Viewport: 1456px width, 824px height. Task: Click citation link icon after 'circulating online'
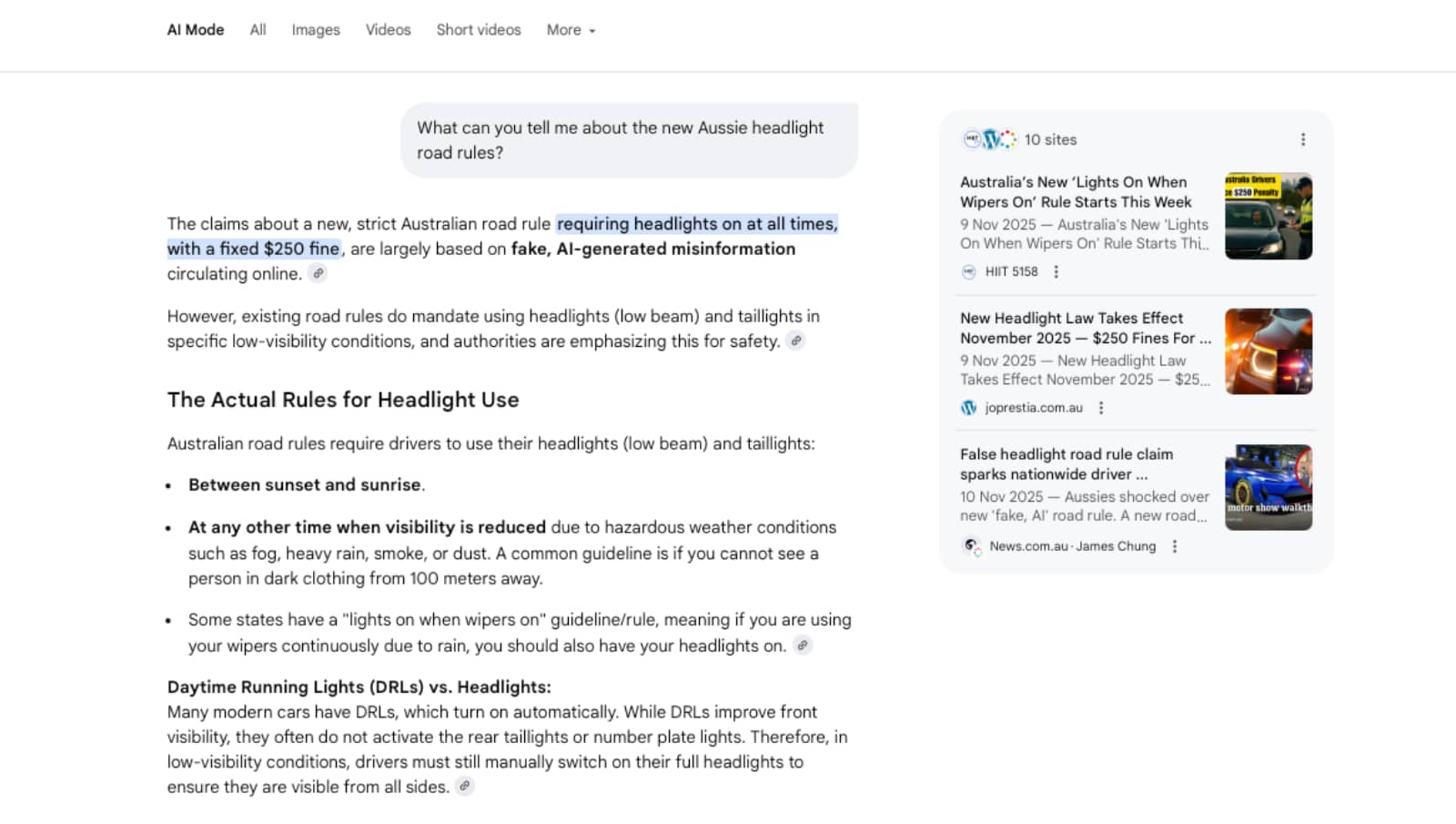(318, 273)
